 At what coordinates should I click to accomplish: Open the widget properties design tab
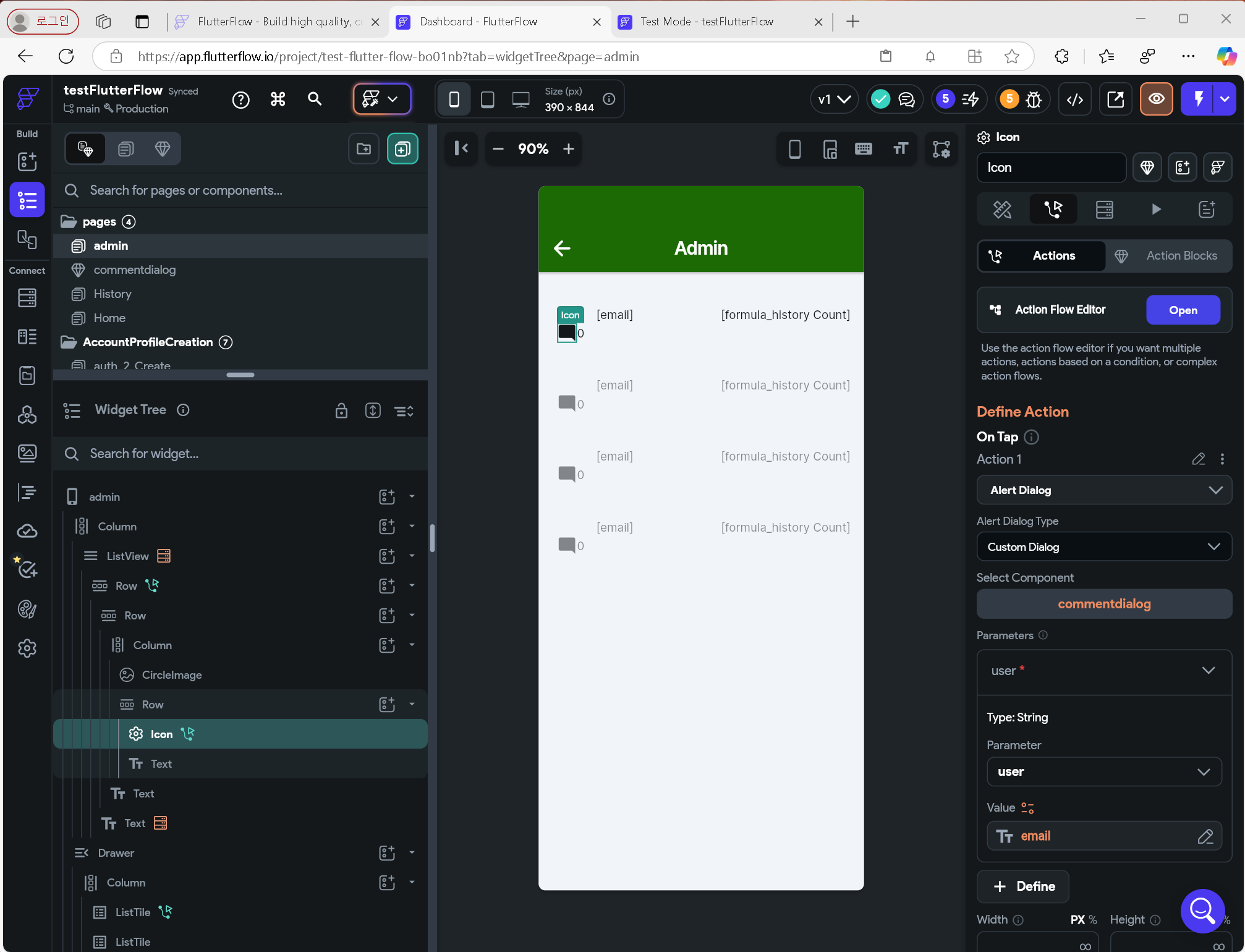pos(1002,210)
